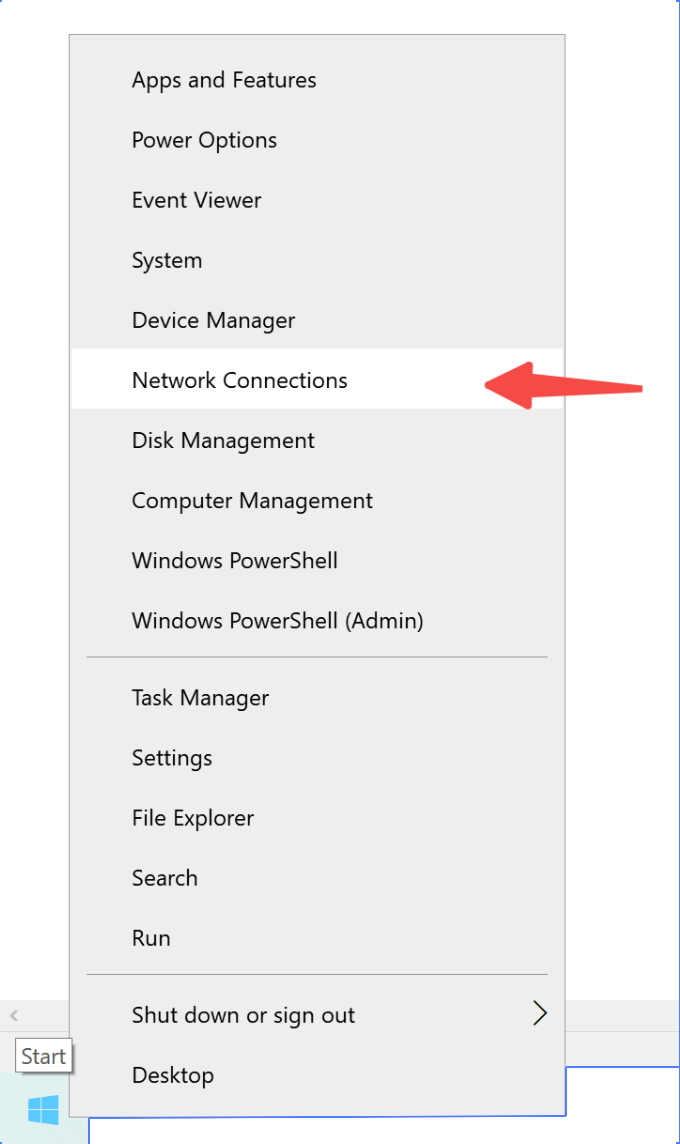Select Search in the menu
This screenshot has width=680, height=1144.
[165, 878]
